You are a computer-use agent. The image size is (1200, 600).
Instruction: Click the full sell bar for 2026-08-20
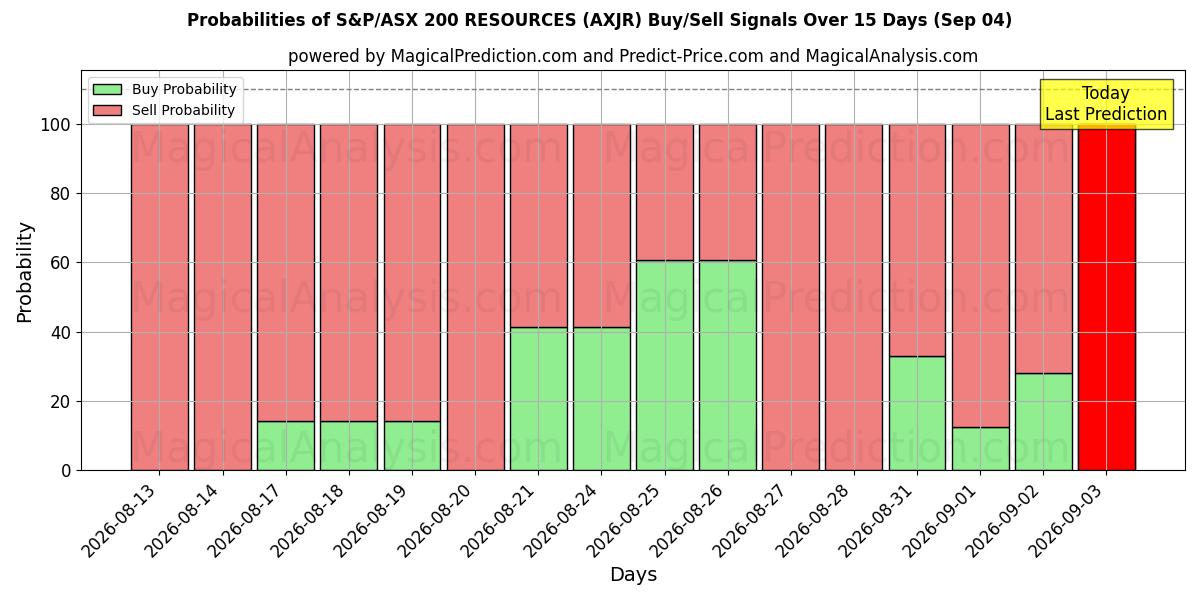click(475, 297)
